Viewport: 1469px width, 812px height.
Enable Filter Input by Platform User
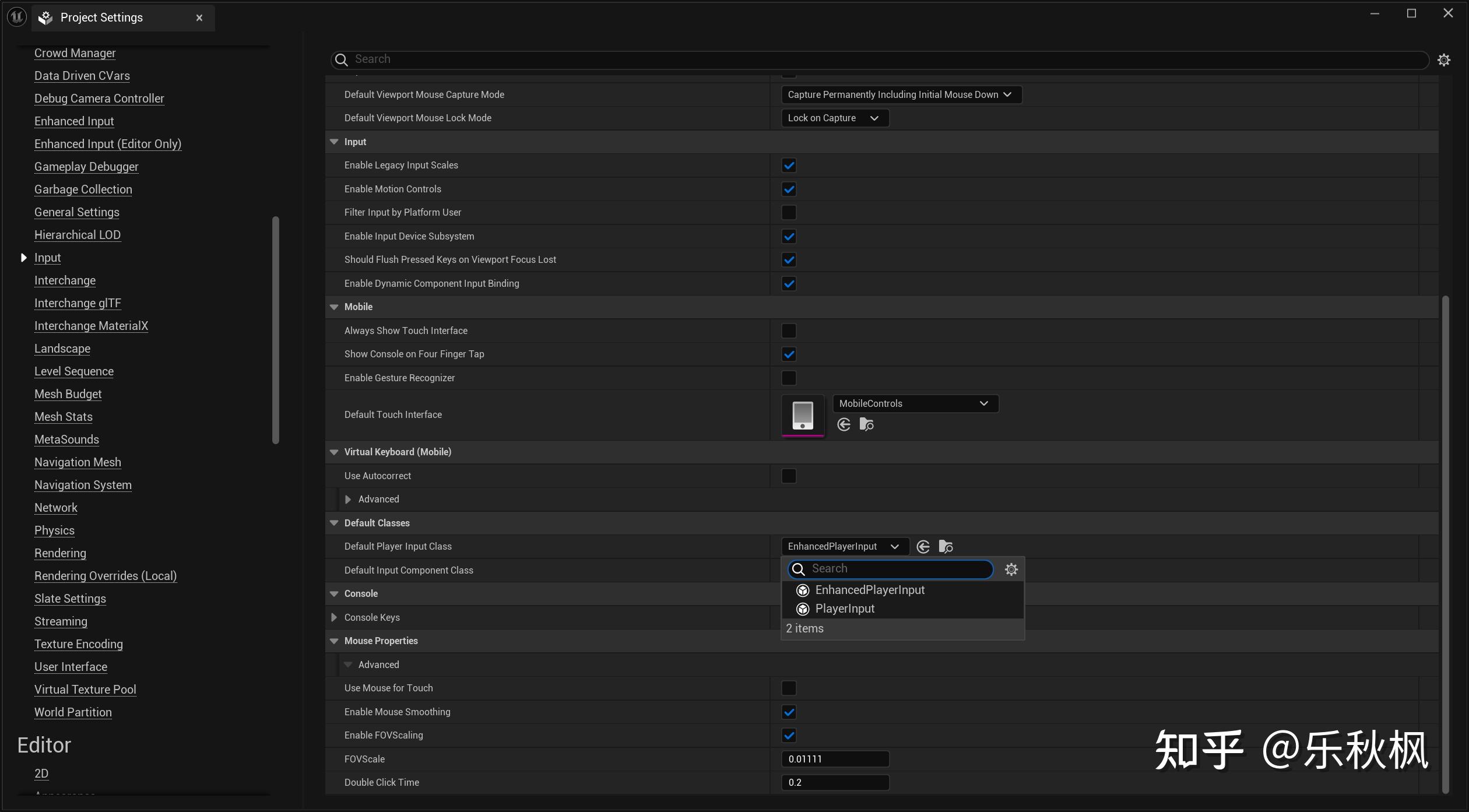coord(789,213)
